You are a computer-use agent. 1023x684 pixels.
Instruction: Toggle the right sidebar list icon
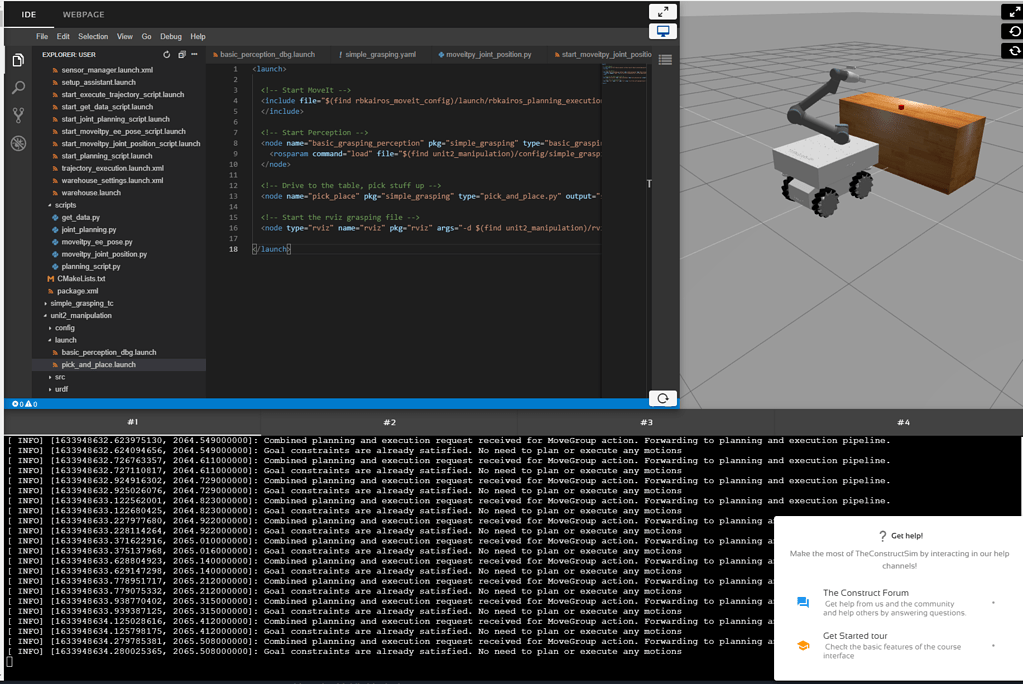click(665, 60)
